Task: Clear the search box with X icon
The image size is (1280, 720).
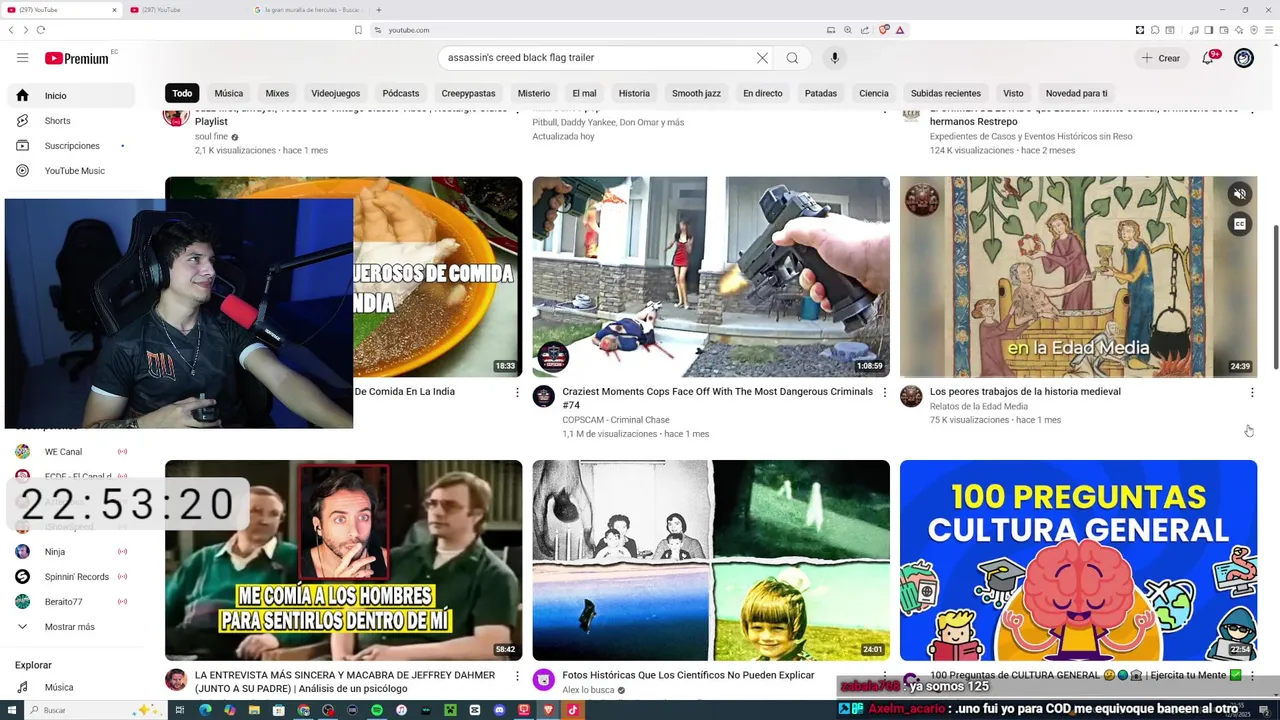Action: pyautogui.click(x=762, y=58)
